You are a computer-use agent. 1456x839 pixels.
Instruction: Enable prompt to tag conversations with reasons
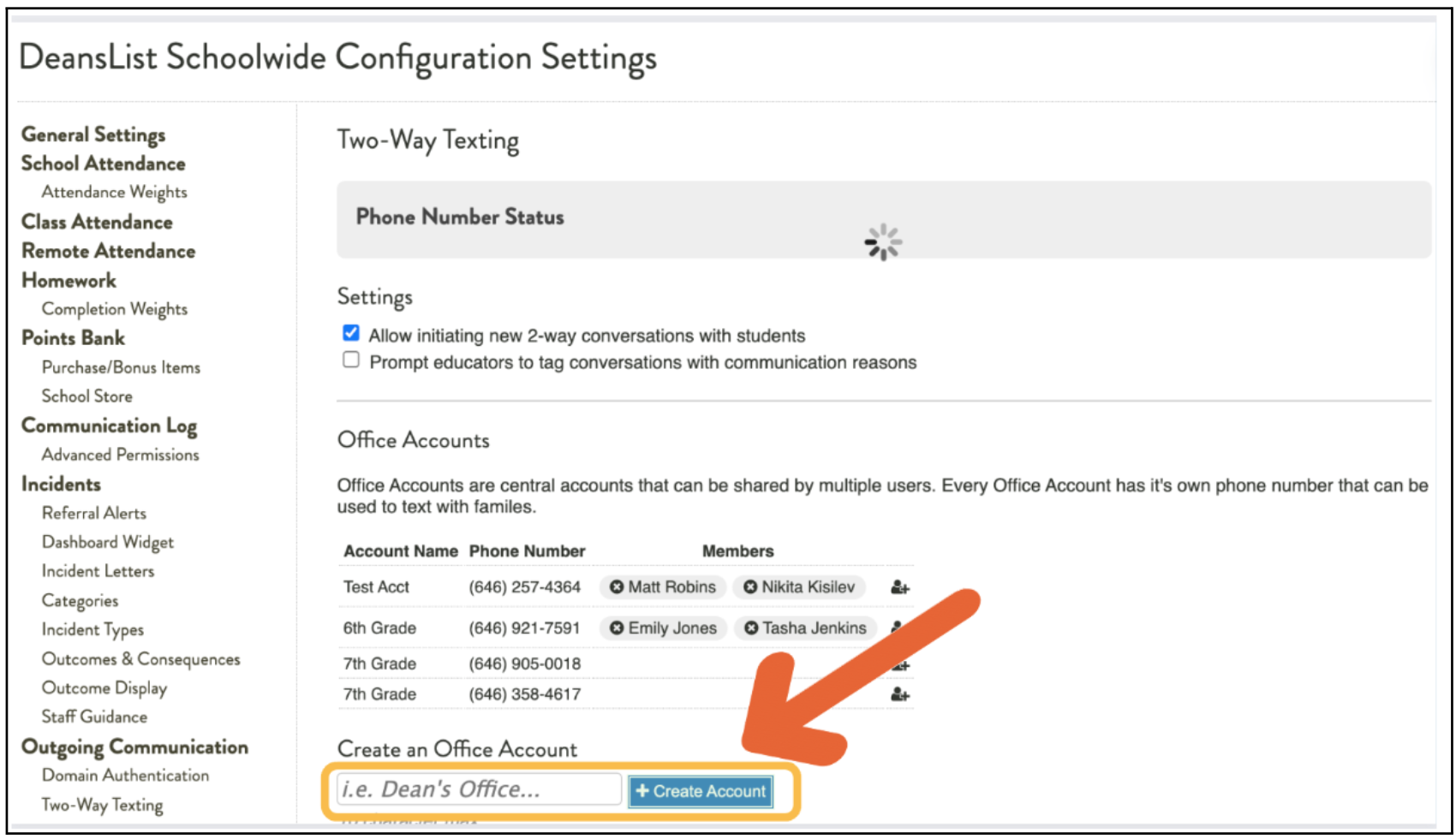pyautogui.click(x=351, y=360)
